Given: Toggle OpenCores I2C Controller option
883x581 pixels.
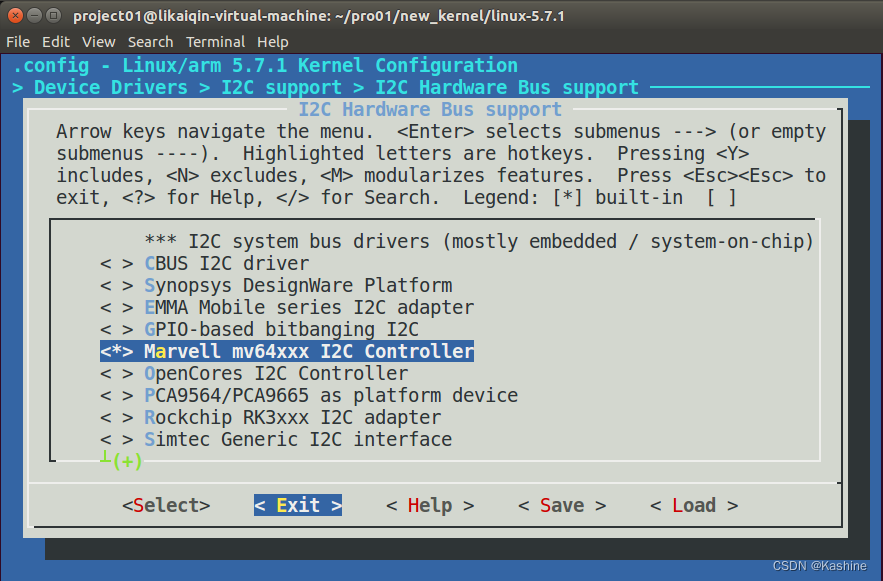Looking at the screenshot, I should tap(254, 373).
